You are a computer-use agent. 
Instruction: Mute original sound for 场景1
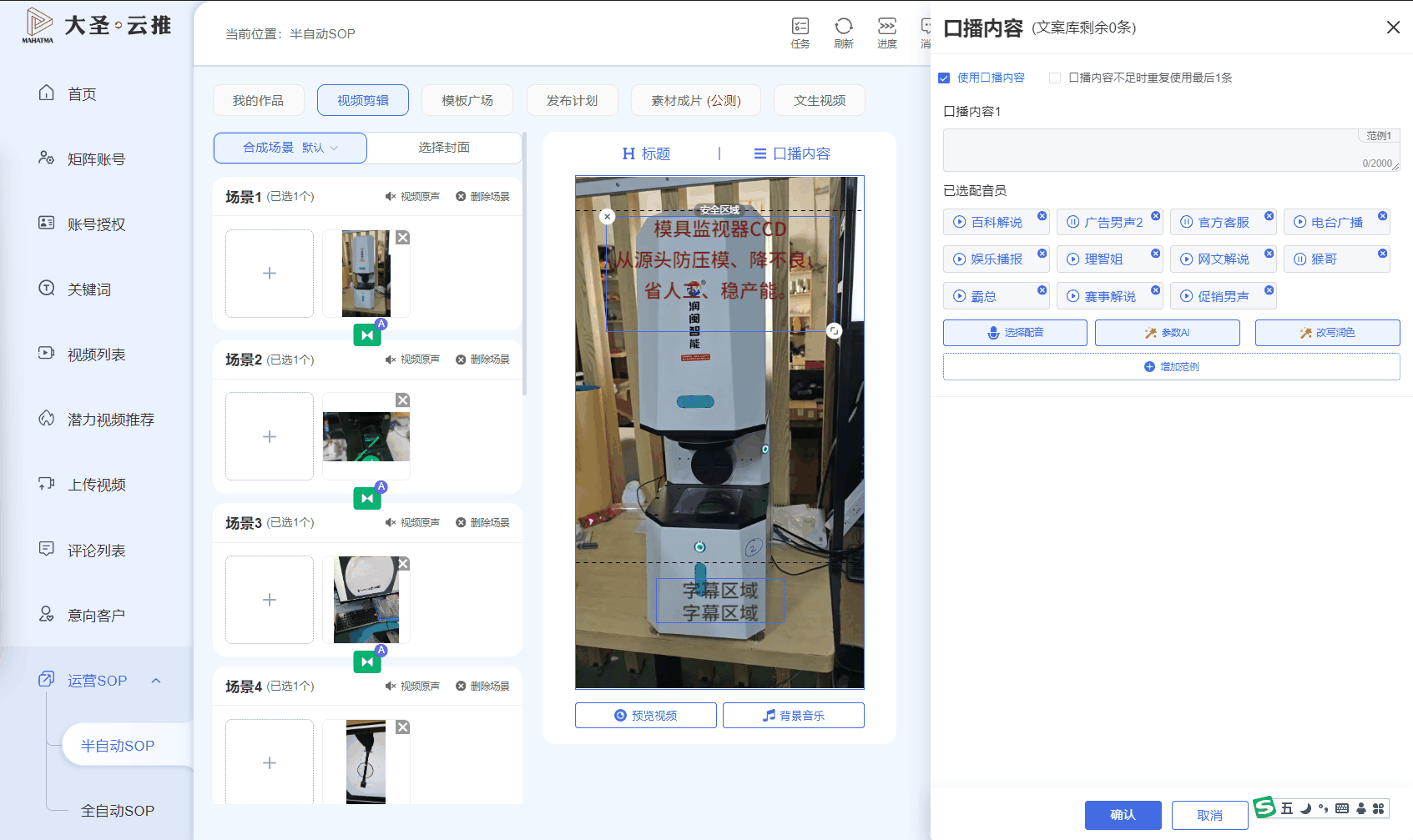pyautogui.click(x=411, y=197)
